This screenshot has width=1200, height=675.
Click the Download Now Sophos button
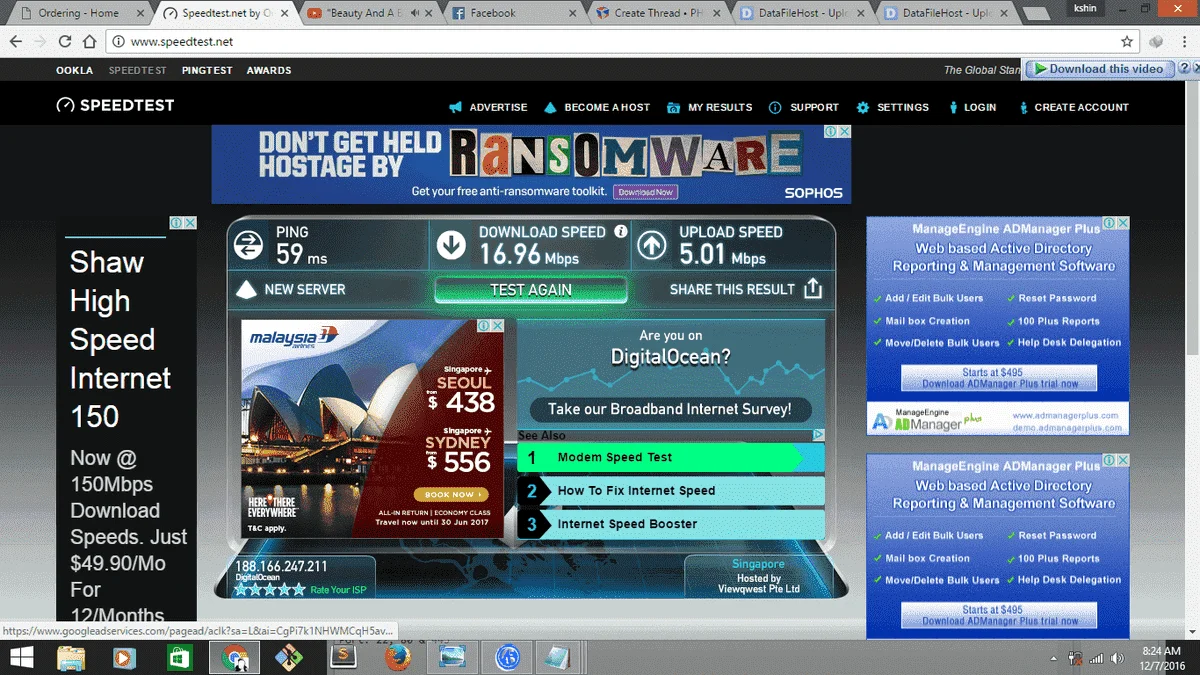tap(645, 191)
